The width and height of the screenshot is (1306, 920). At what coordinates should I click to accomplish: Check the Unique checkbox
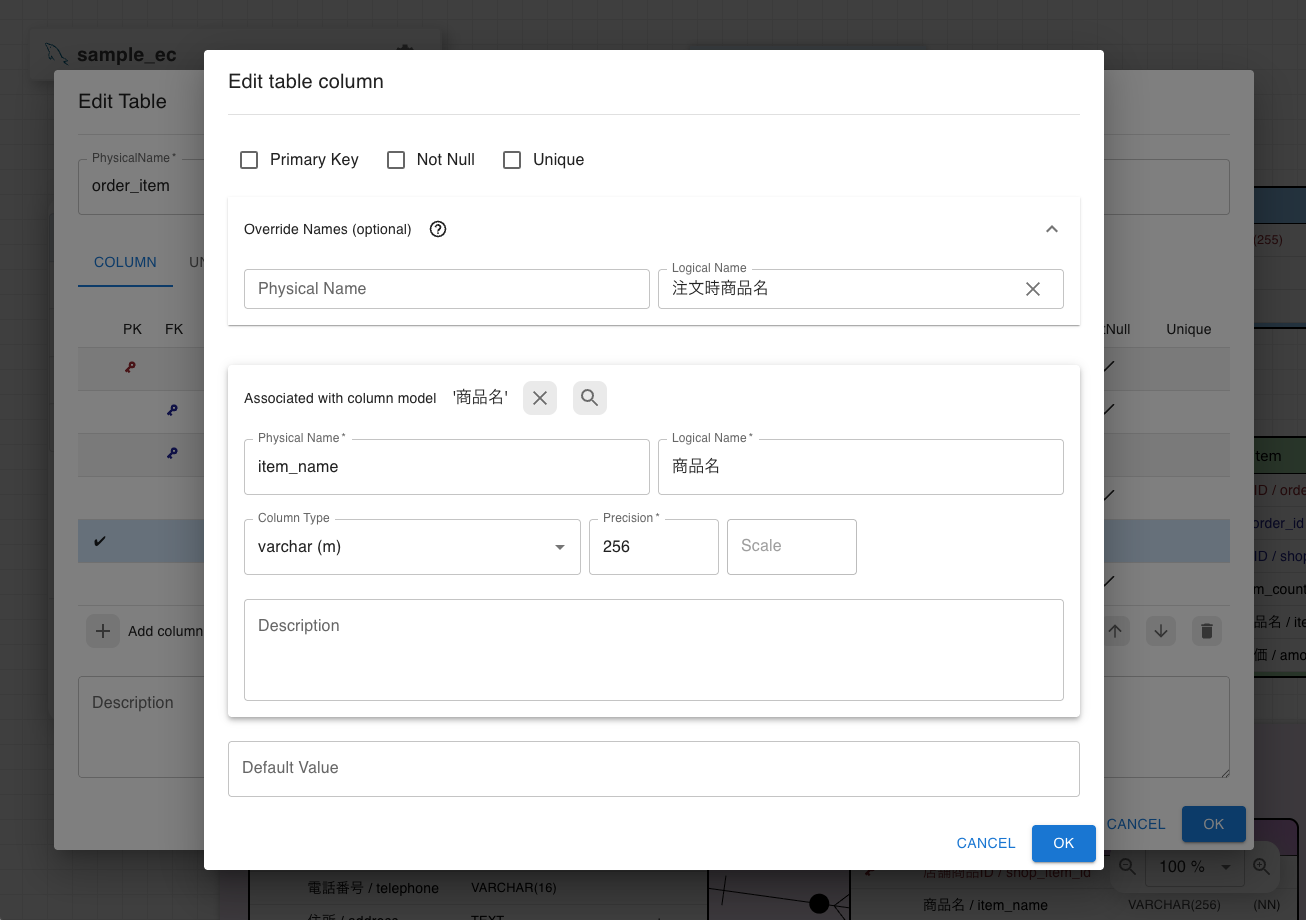(x=512, y=160)
